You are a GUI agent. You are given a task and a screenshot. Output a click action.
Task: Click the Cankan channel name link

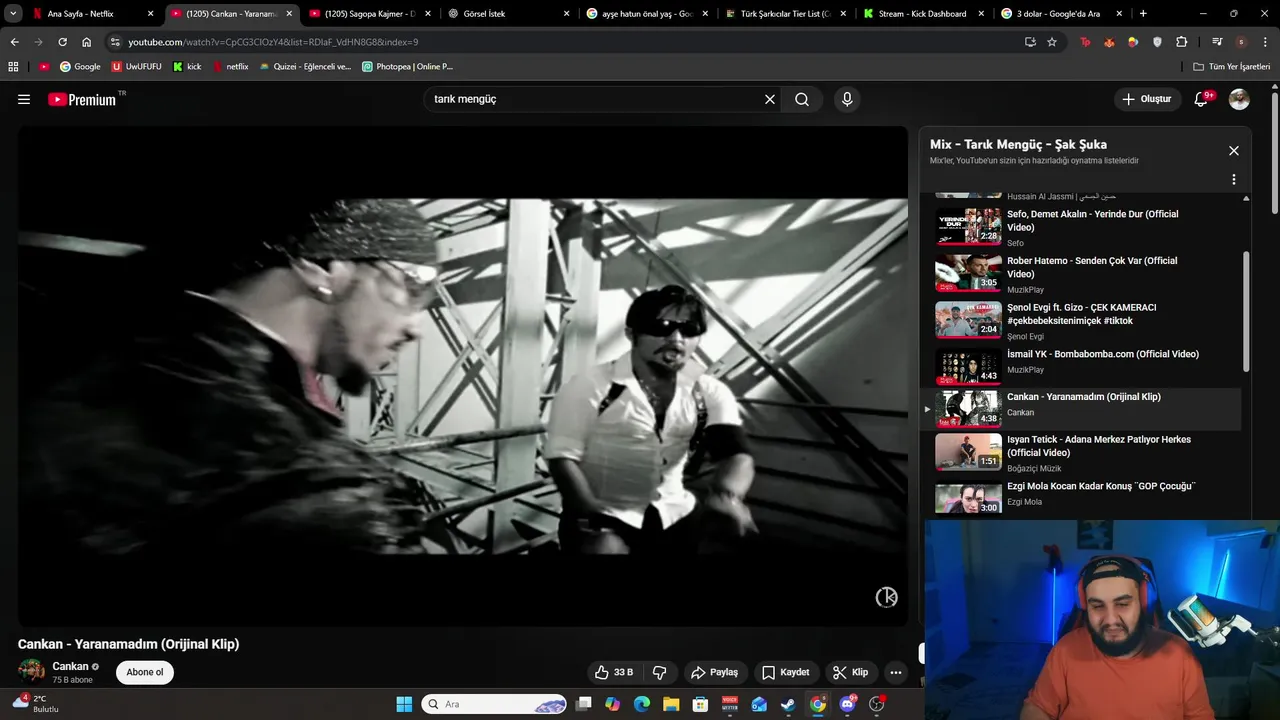click(x=70, y=666)
